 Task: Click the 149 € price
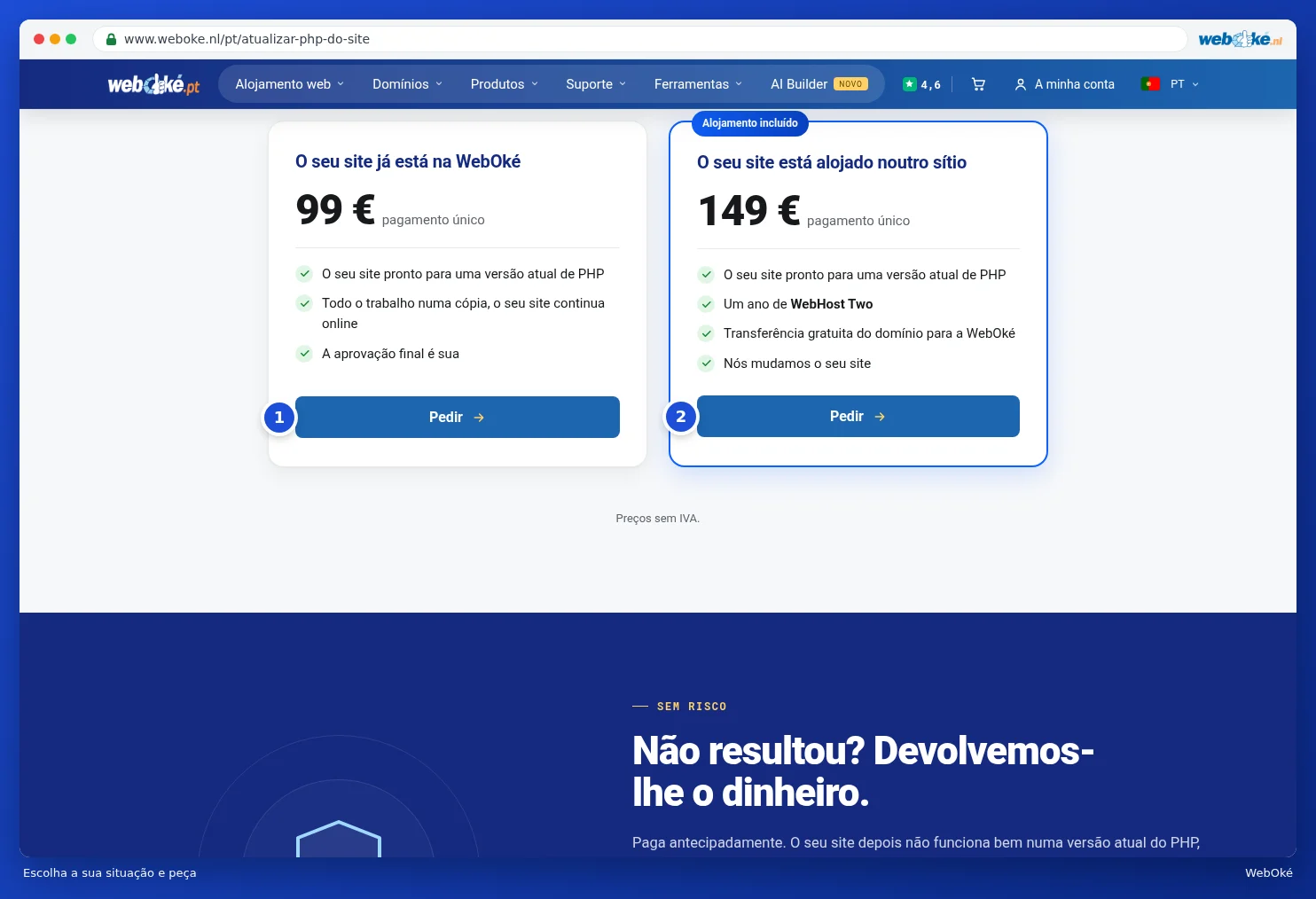(x=749, y=210)
